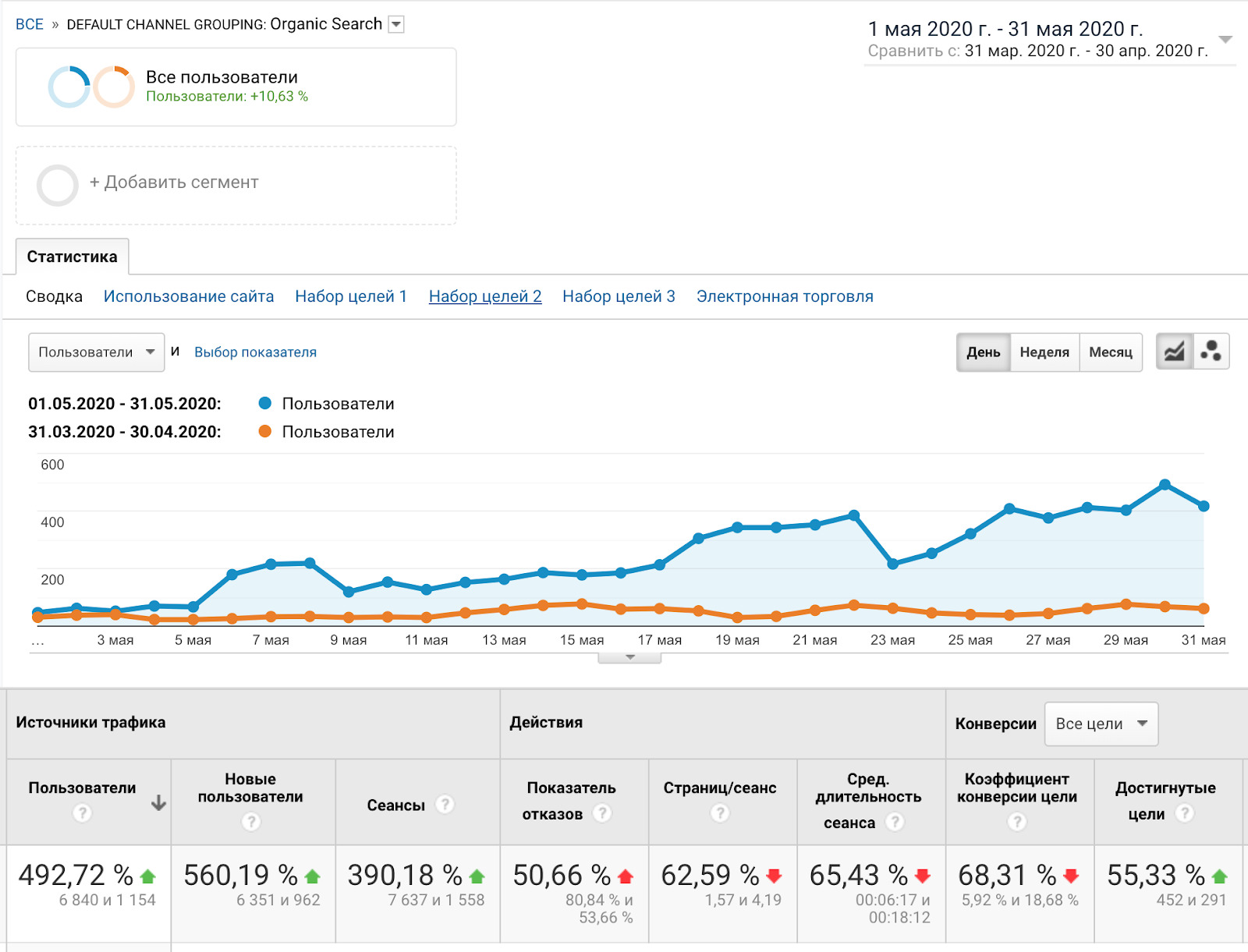Click Сеансы column header

(395, 805)
